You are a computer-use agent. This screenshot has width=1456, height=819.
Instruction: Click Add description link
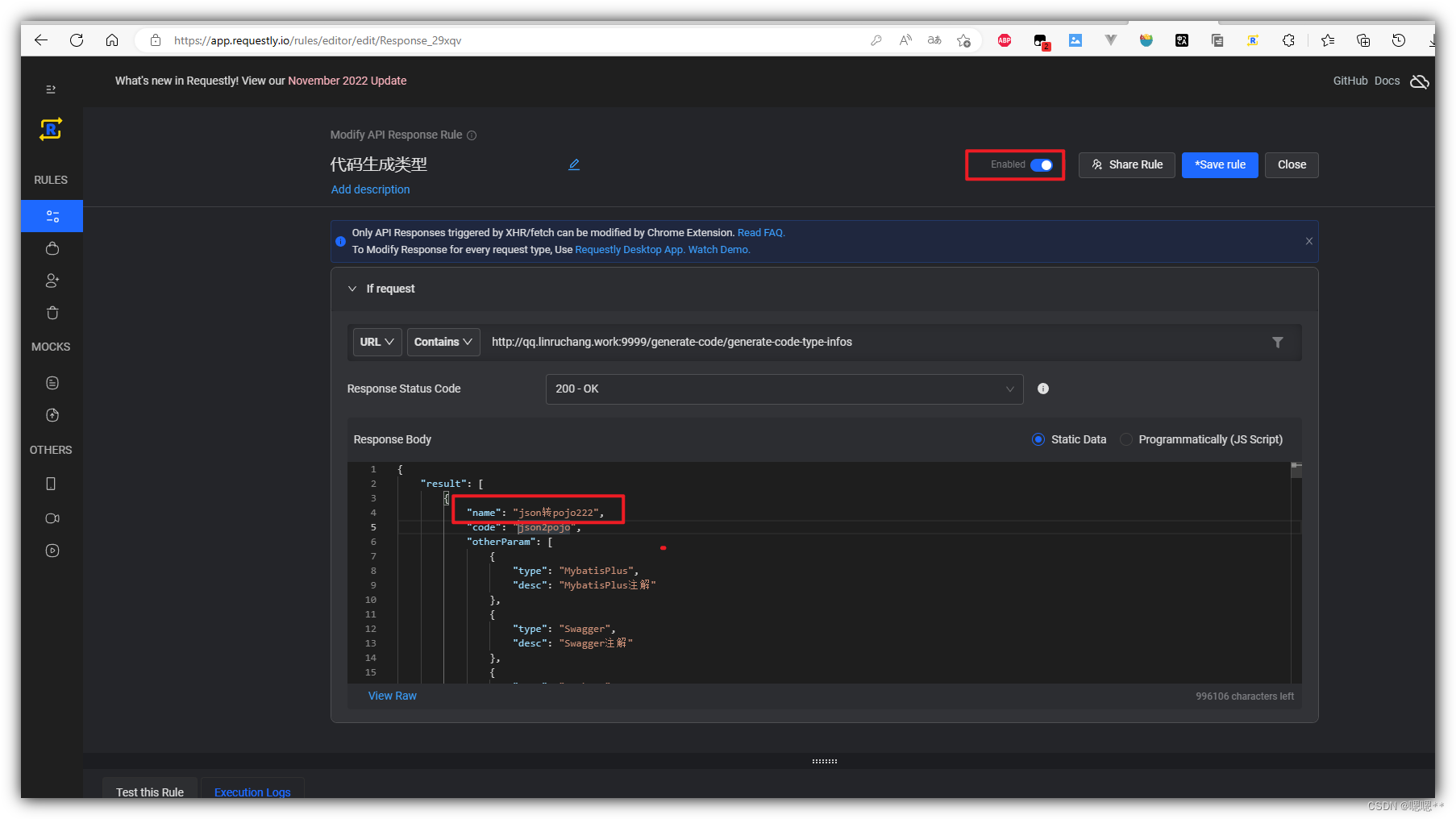point(370,189)
